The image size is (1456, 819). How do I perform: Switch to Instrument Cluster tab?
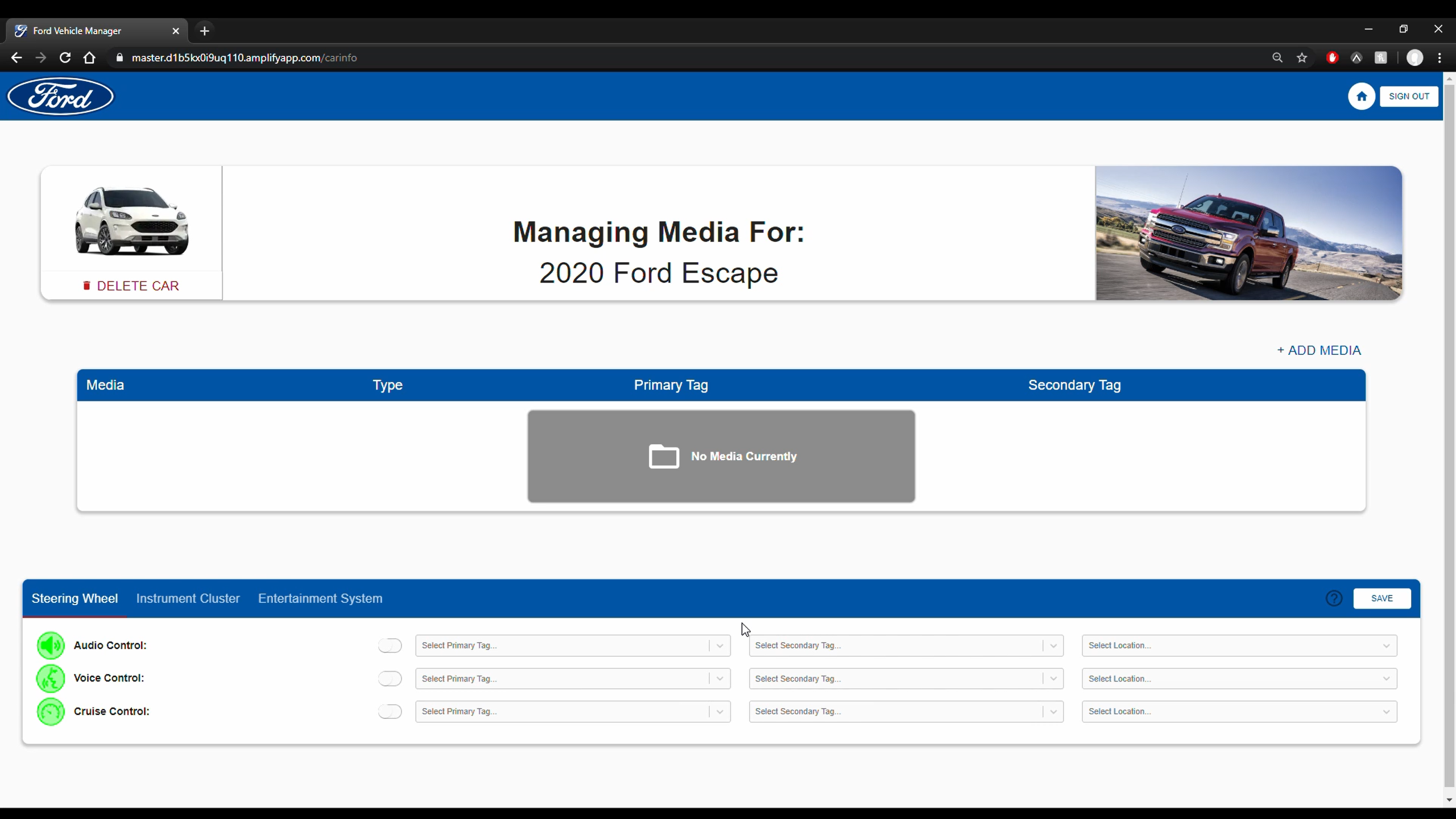click(x=188, y=598)
